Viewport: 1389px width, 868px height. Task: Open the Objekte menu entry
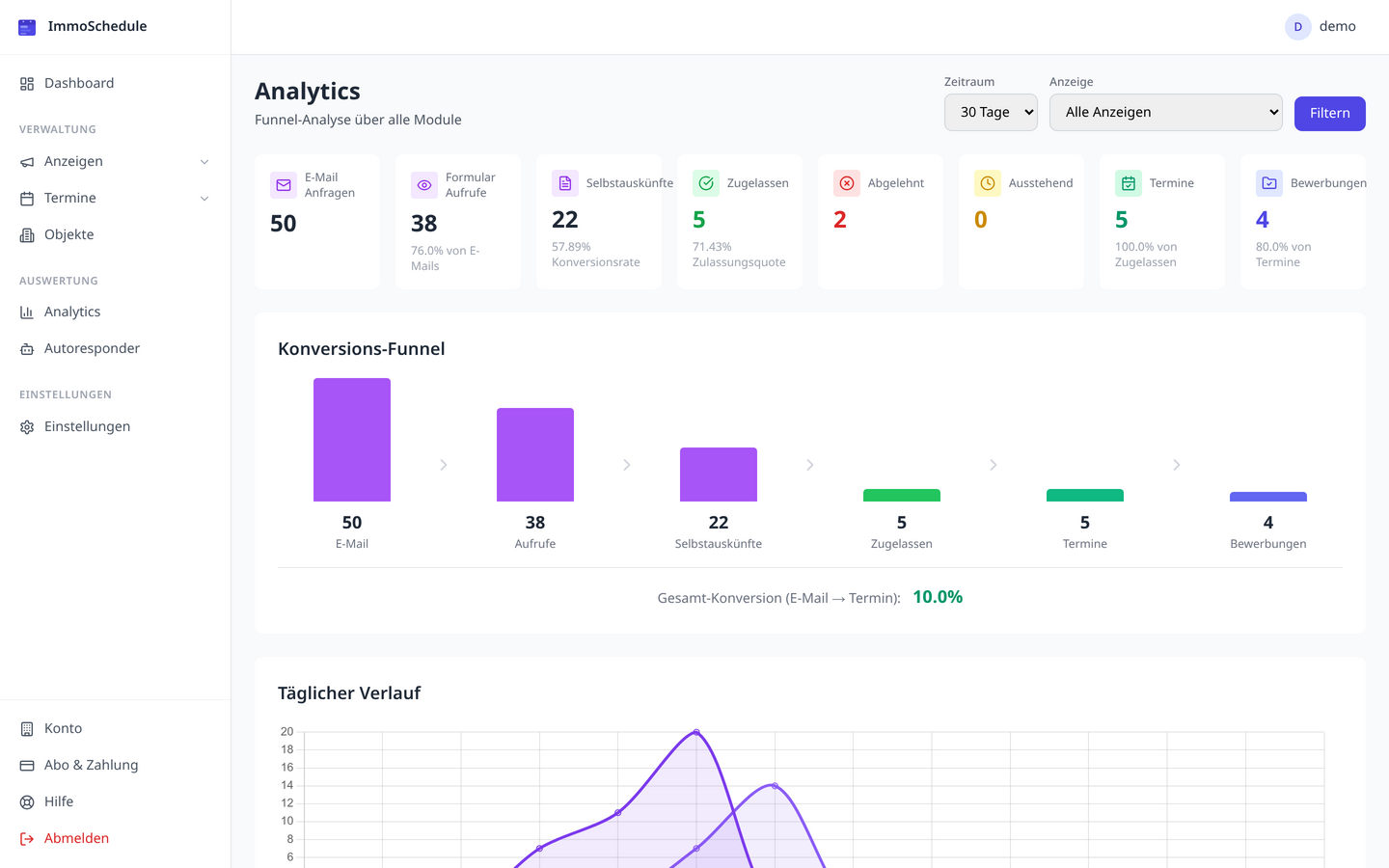point(68,234)
